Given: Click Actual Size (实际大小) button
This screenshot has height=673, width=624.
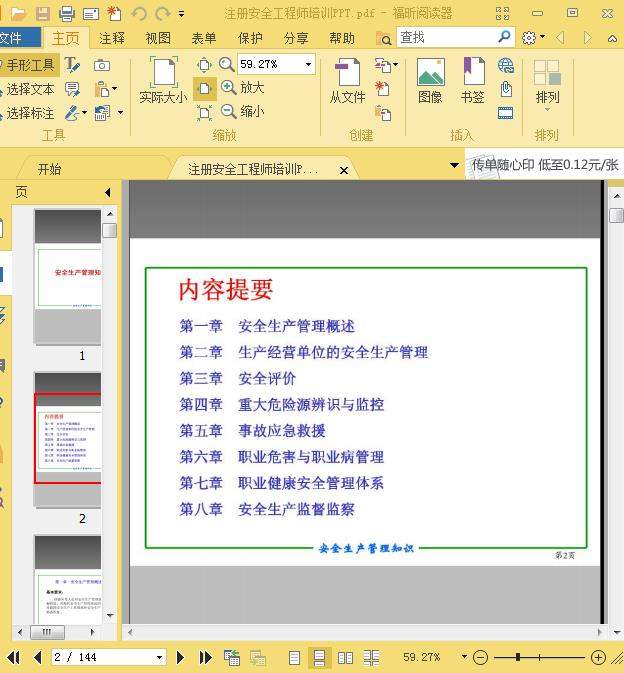Looking at the screenshot, I should pyautogui.click(x=164, y=80).
